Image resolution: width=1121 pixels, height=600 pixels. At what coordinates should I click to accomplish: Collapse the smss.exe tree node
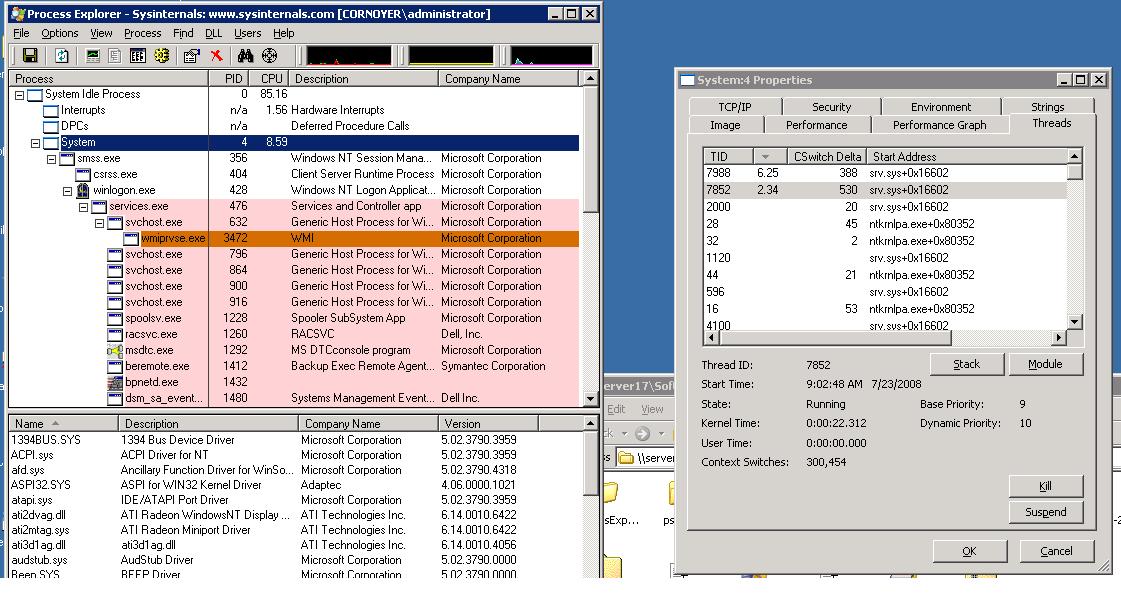[x=51, y=159]
